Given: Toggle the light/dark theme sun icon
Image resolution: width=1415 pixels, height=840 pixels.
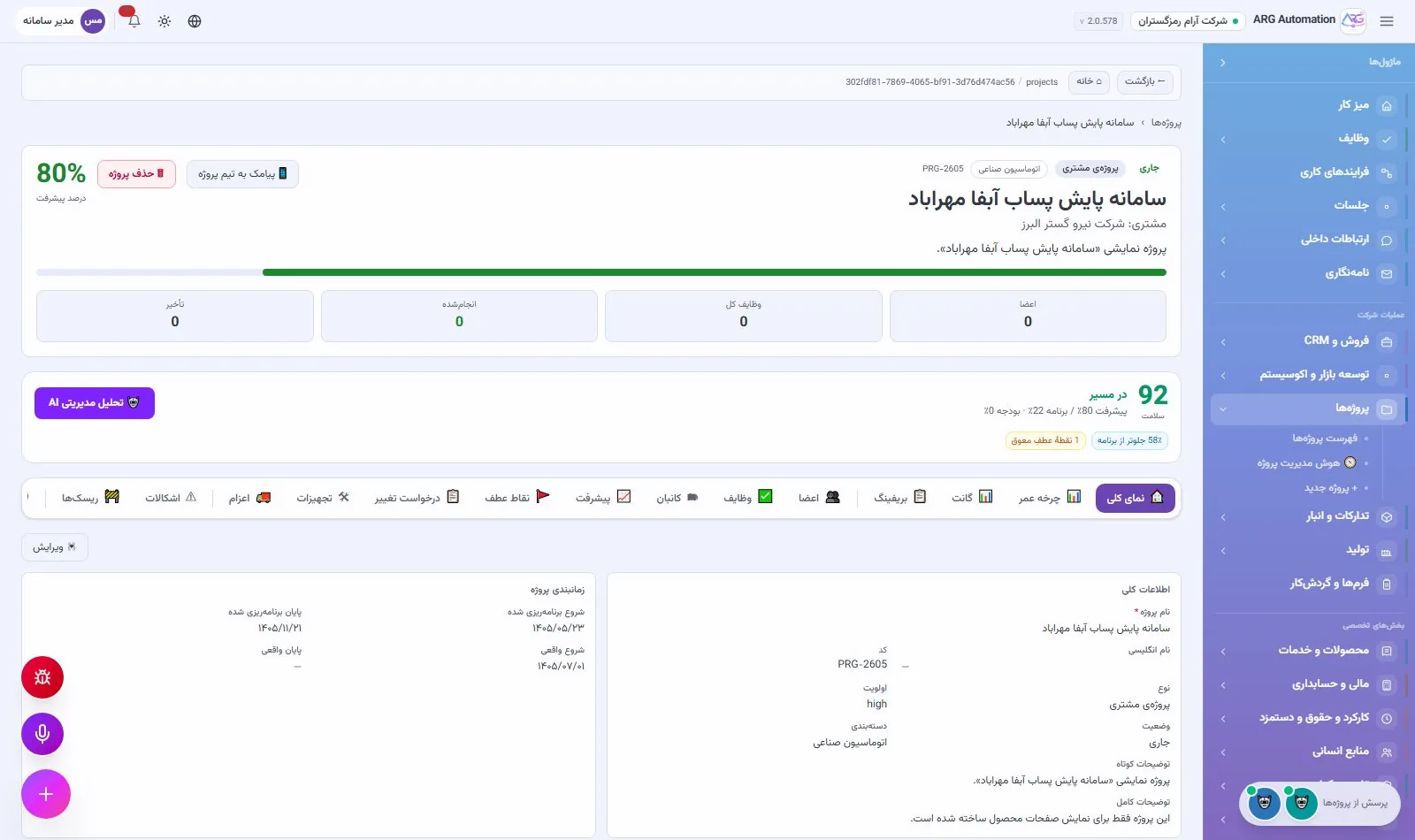Looking at the screenshot, I should 164,21.
